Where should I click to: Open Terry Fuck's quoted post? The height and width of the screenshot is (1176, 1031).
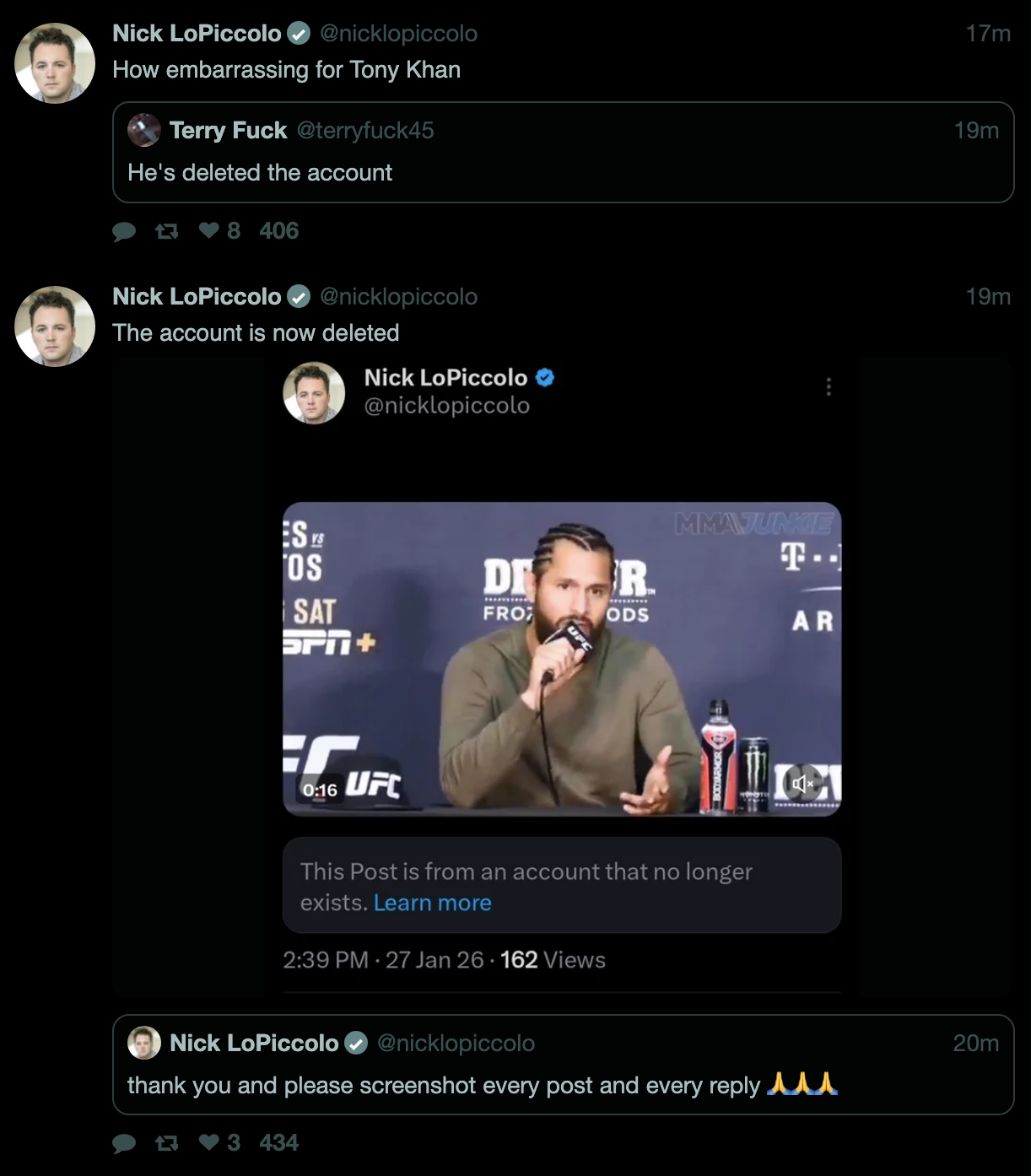[563, 173]
